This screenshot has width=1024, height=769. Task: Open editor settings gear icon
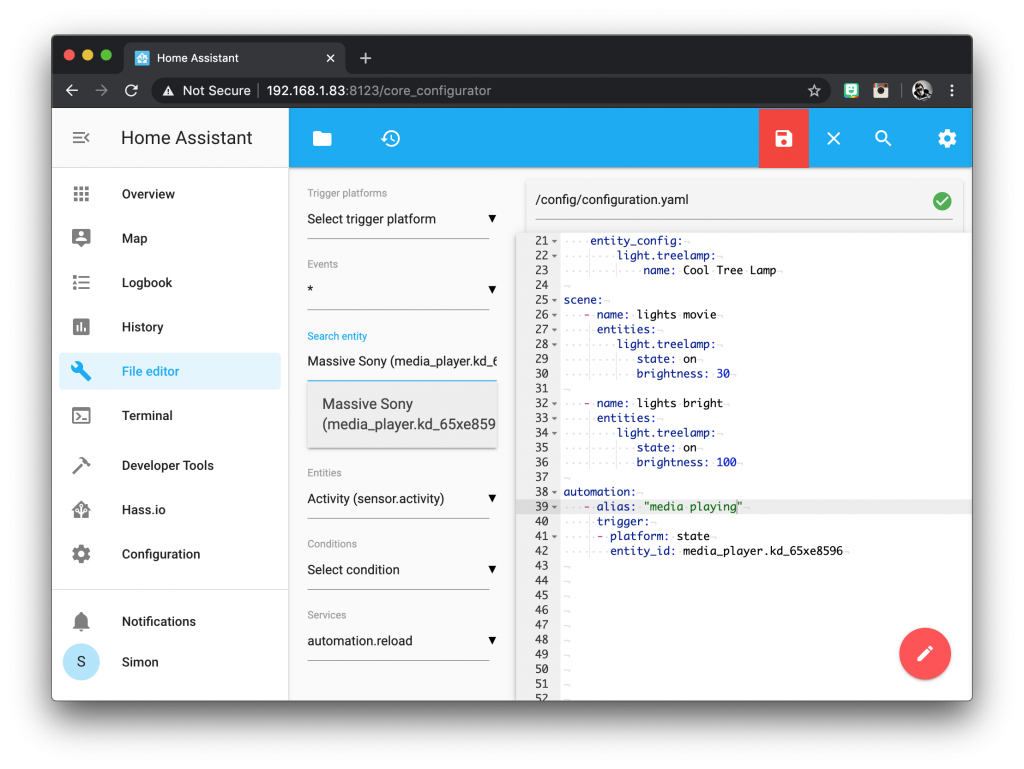[x=947, y=138]
